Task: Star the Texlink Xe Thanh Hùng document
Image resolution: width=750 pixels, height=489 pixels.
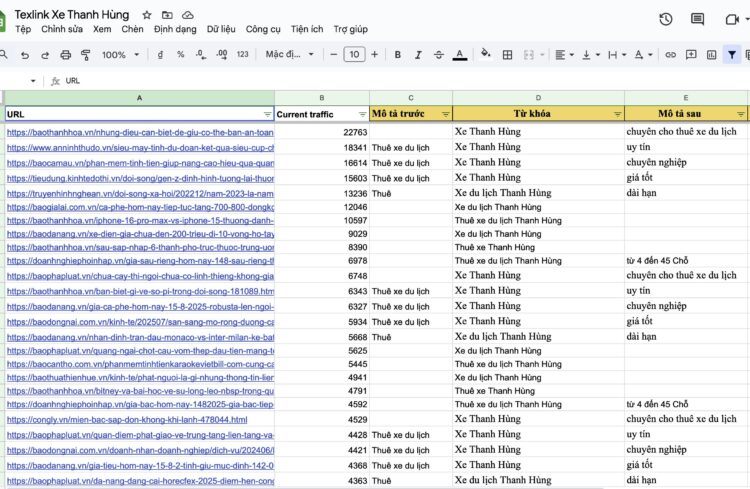Action: 147,15
